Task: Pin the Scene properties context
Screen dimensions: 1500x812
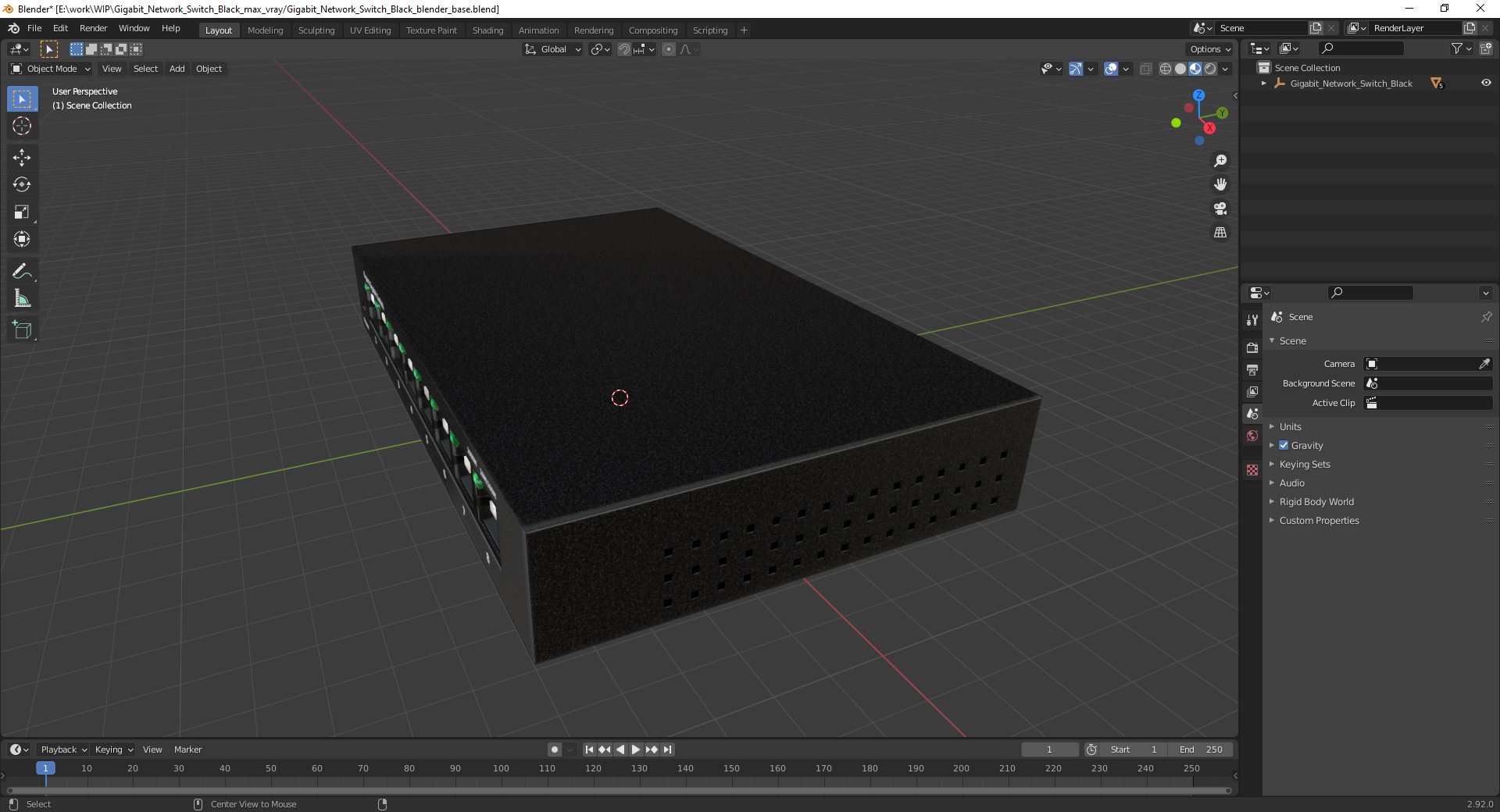Action: pyautogui.click(x=1486, y=317)
